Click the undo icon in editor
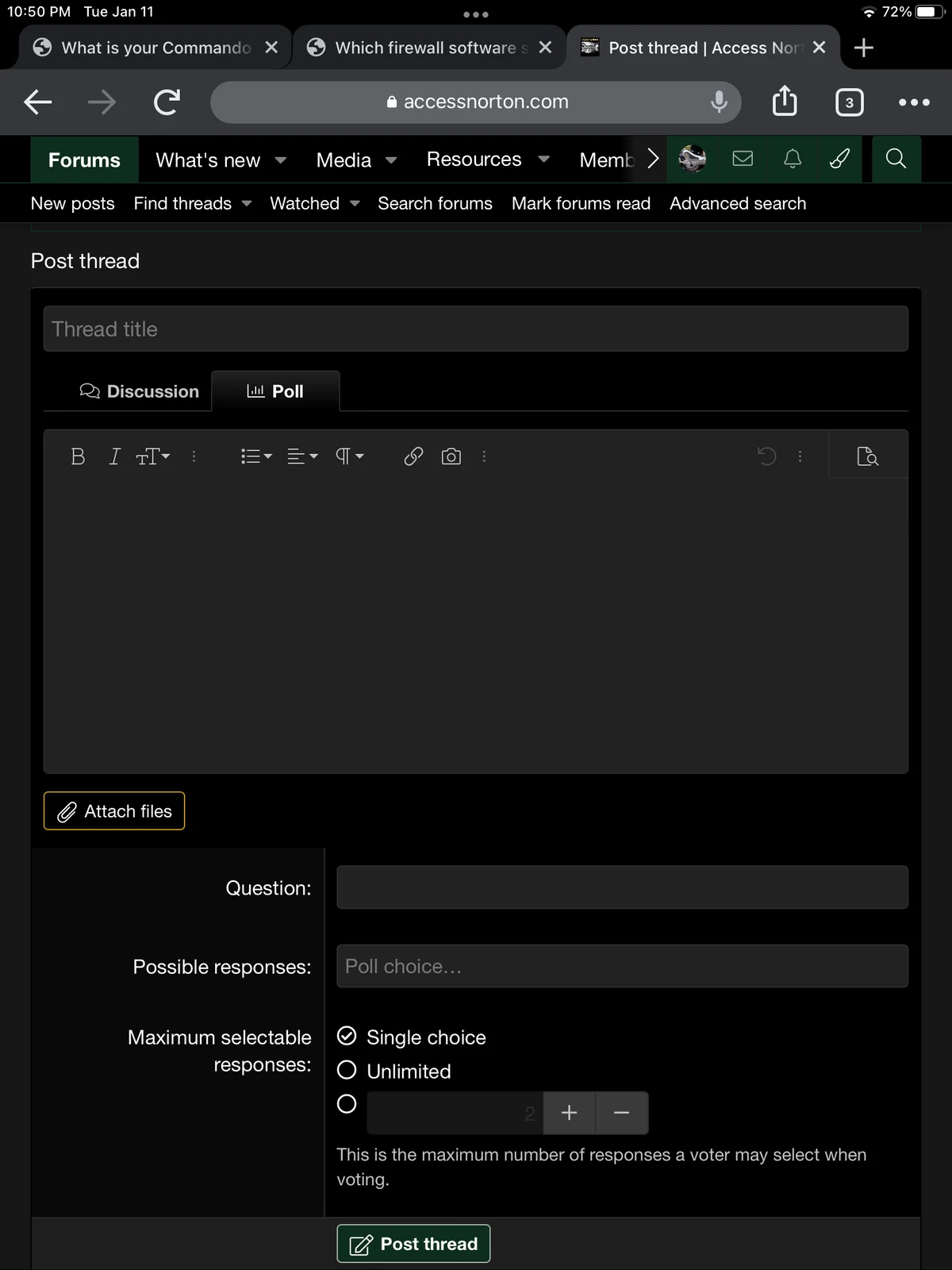 766,456
